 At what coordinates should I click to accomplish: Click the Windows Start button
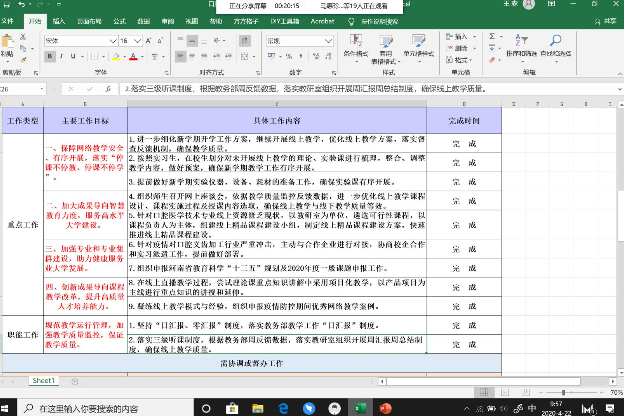[10, 408]
